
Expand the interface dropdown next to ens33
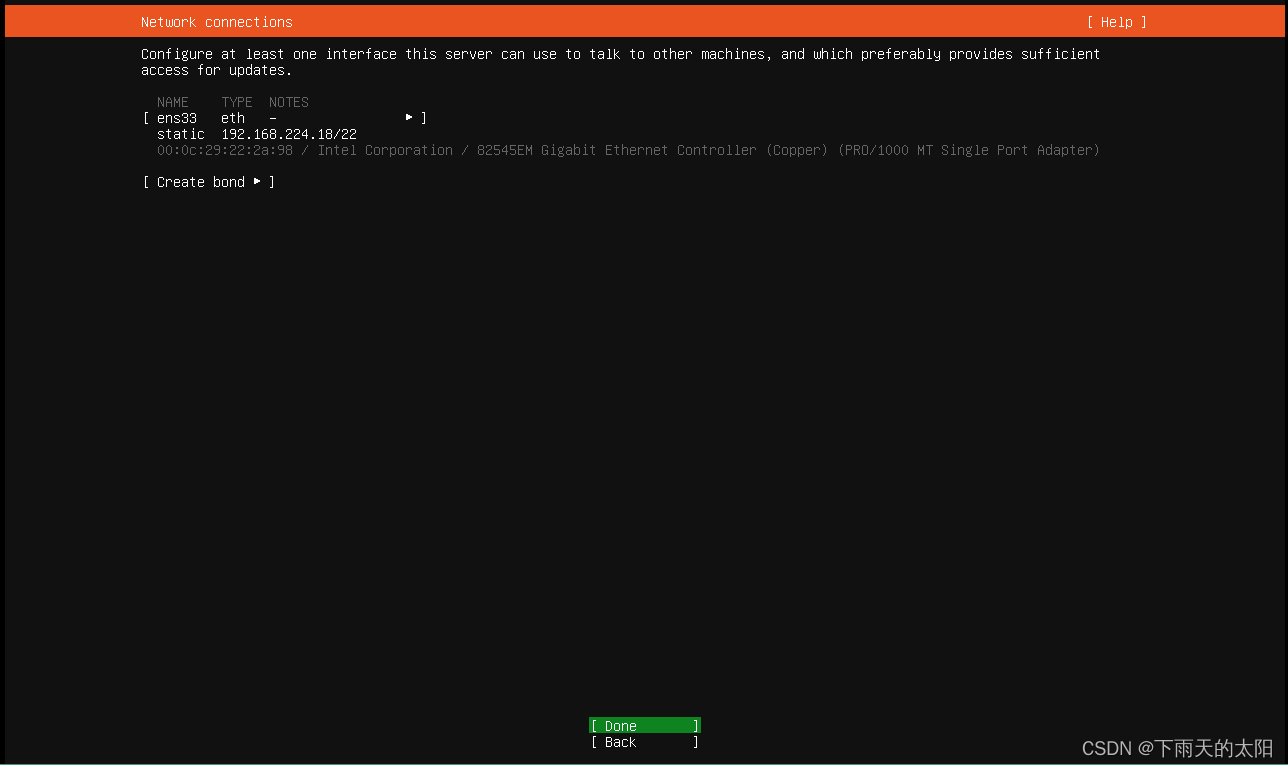tap(409, 117)
